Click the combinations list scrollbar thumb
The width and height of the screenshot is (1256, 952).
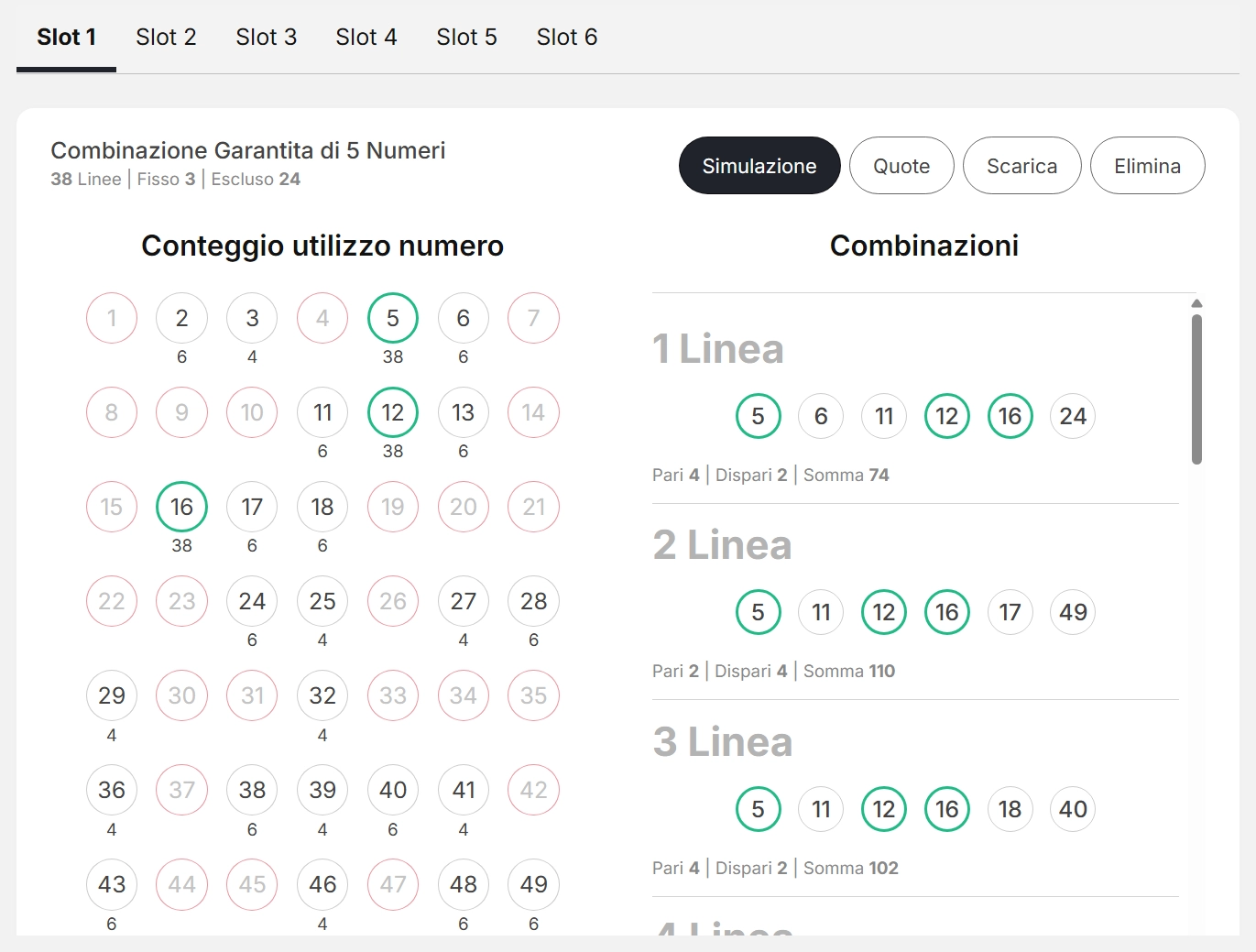coord(1196,389)
